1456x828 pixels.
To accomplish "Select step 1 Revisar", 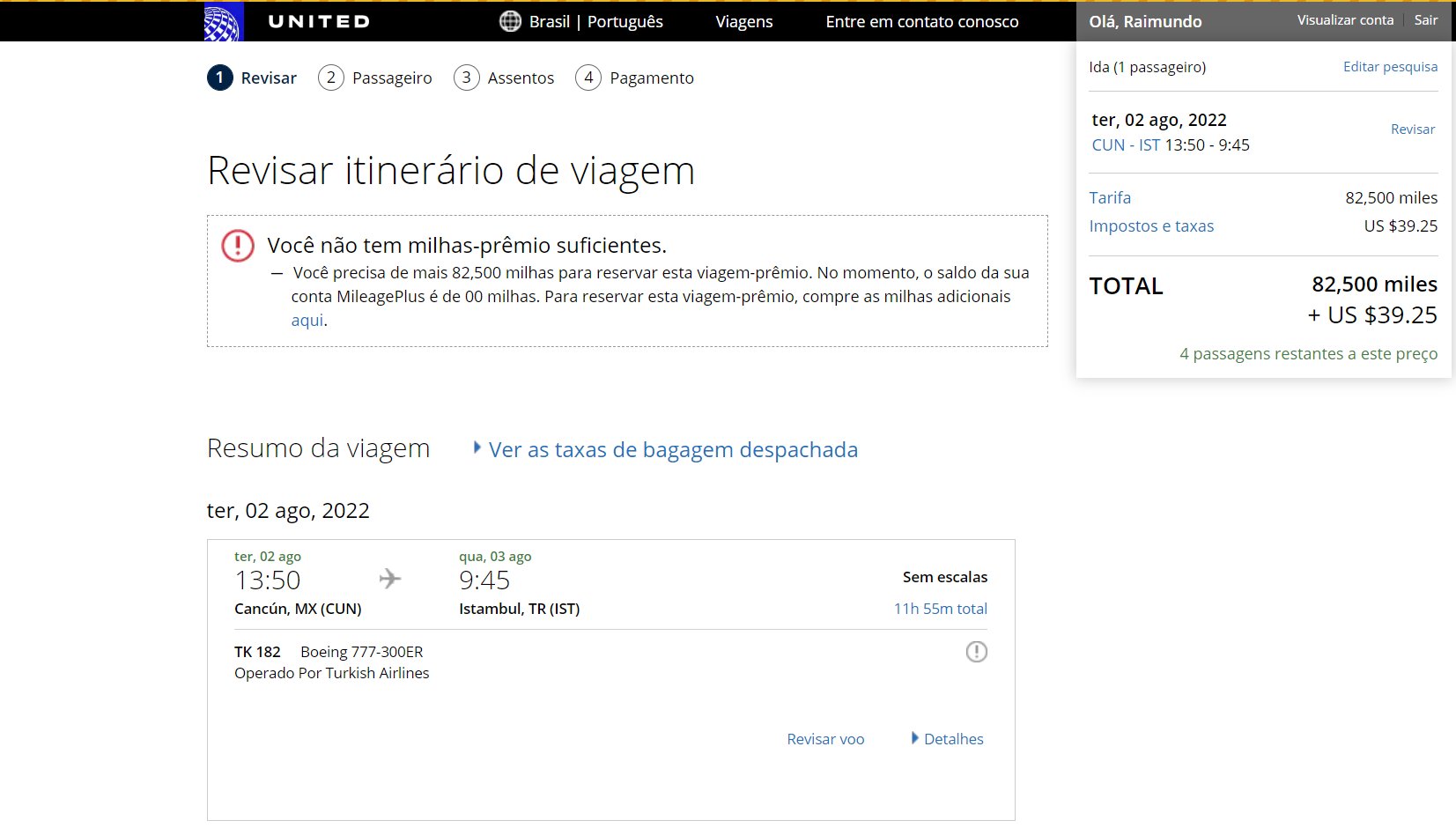I will tap(252, 78).
